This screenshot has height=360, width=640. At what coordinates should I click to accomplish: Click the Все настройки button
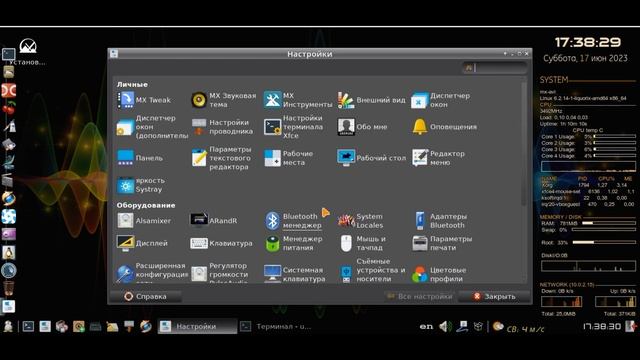click(420, 297)
